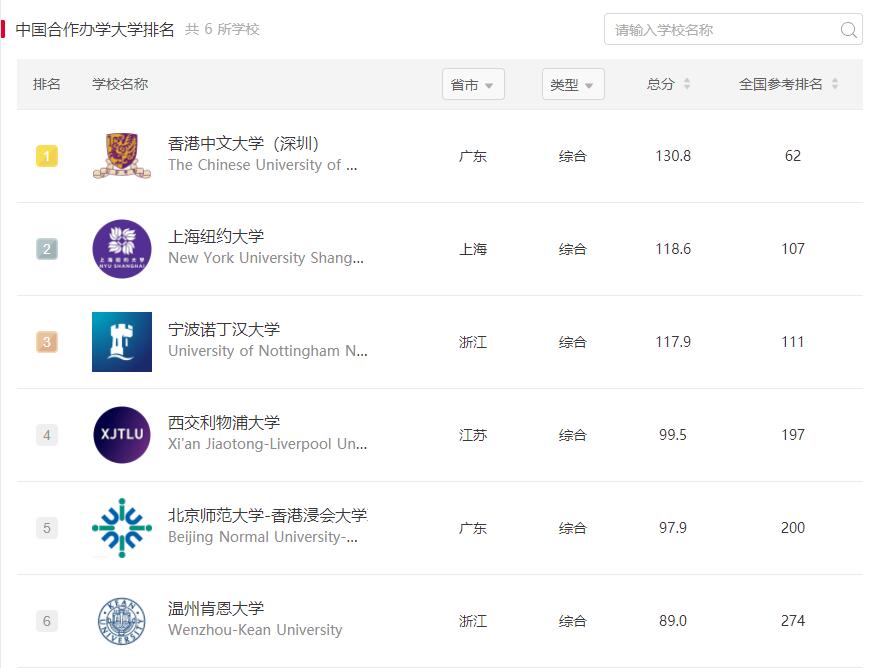Open 香港中文大学（深圳） school link

click(x=244, y=144)
